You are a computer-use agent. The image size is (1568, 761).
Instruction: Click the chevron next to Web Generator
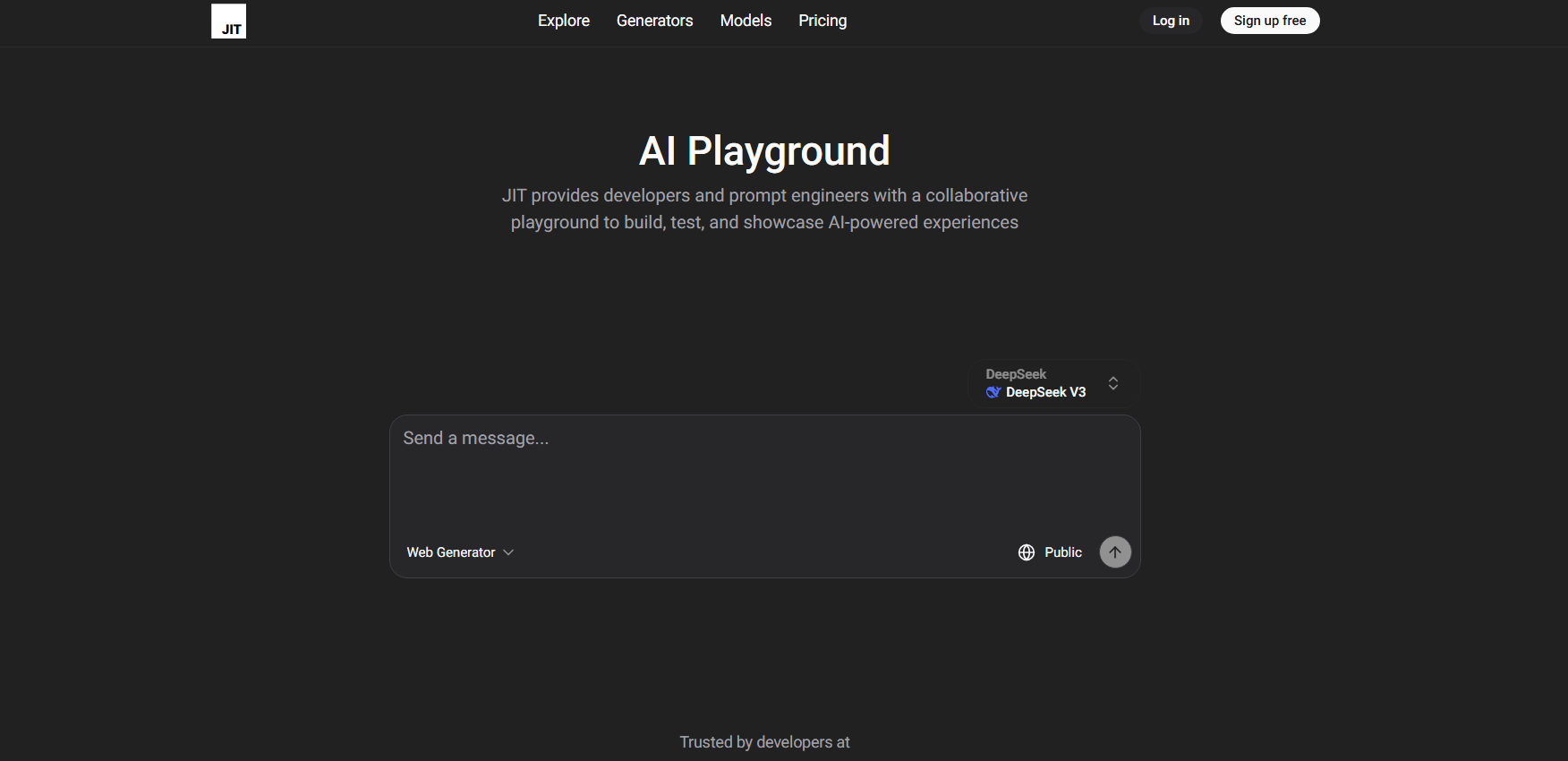(508, 552)
